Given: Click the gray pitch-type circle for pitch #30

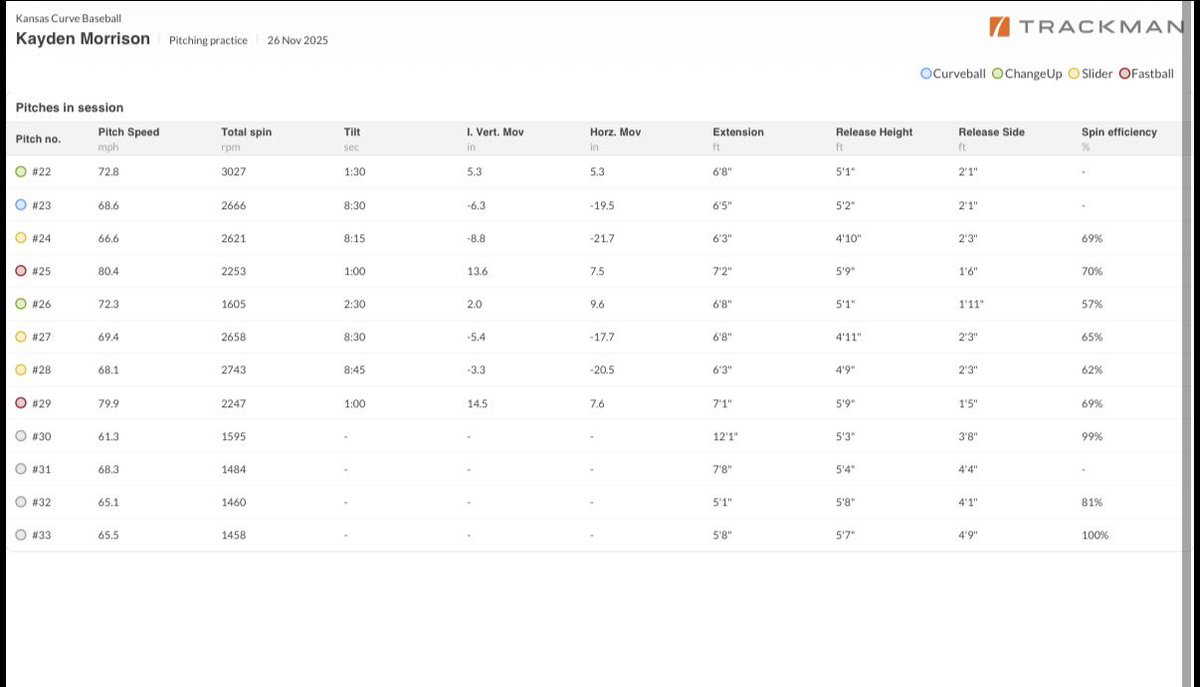Looking at the screenshot, I should [22, 436].
